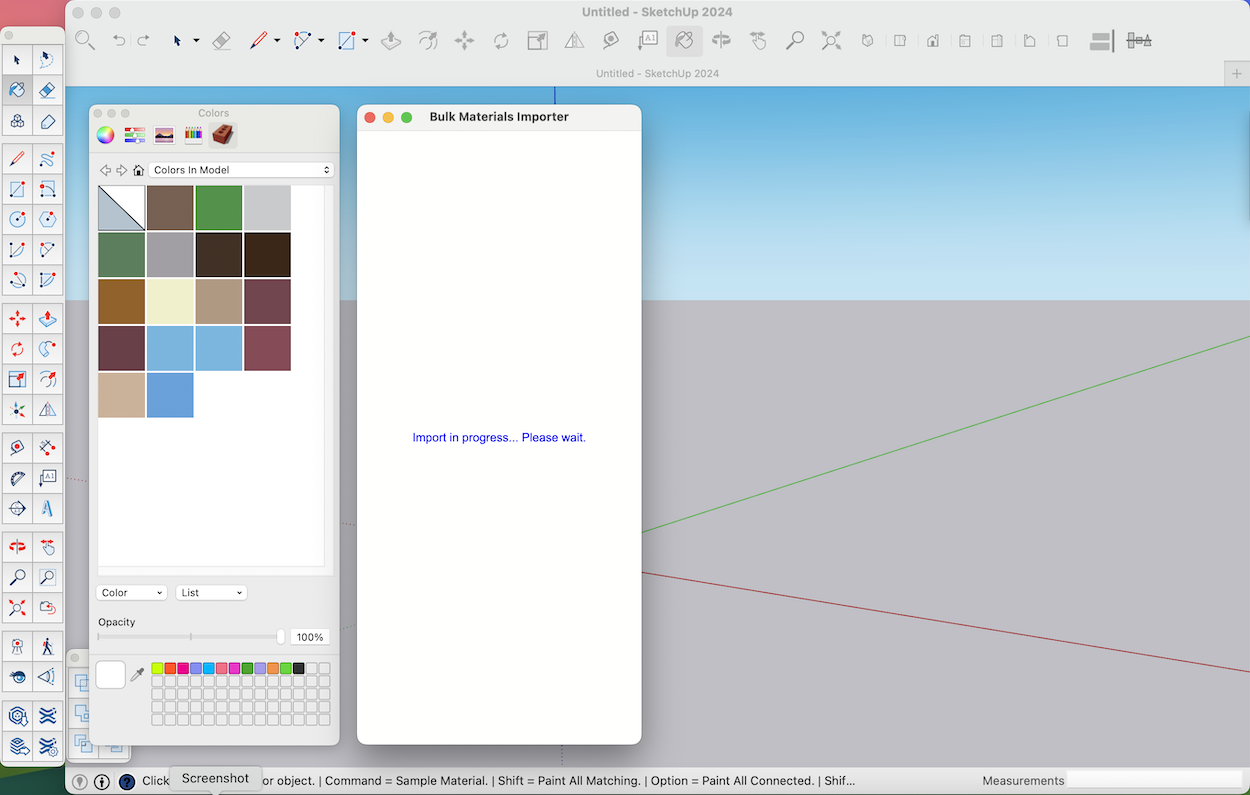
Task: Select the light blue color swatch
Action: point(170,347)
